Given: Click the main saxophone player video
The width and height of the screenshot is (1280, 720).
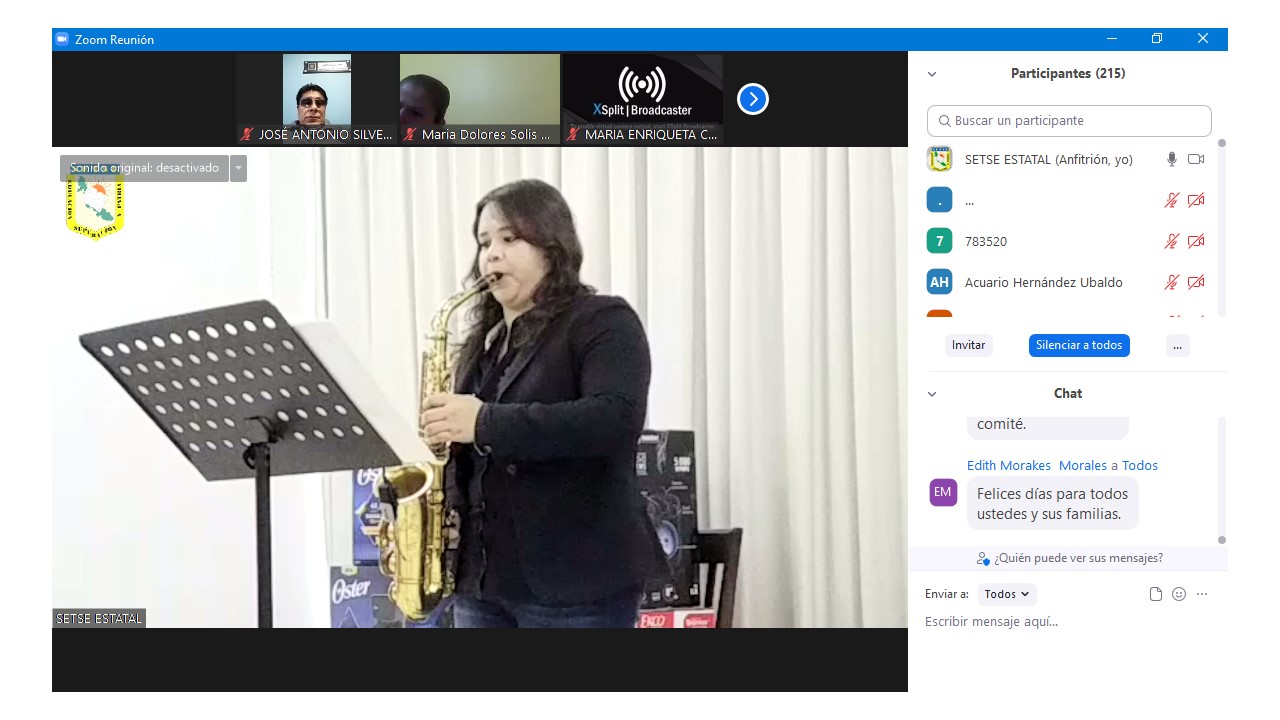Looking at the screenshot, I should (480, 388).
